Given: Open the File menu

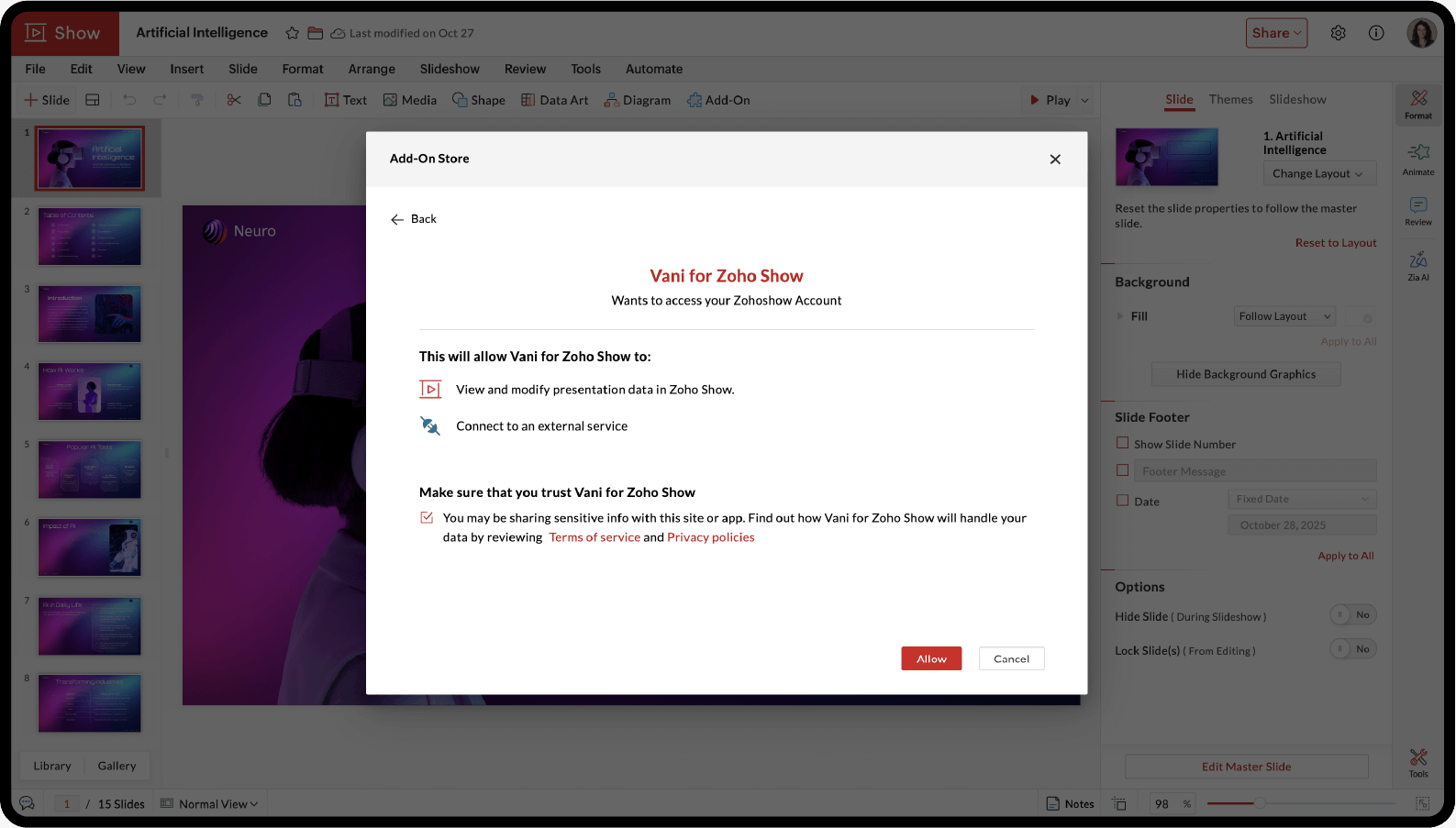Looking at the screenshot, I should pos(36,69).
